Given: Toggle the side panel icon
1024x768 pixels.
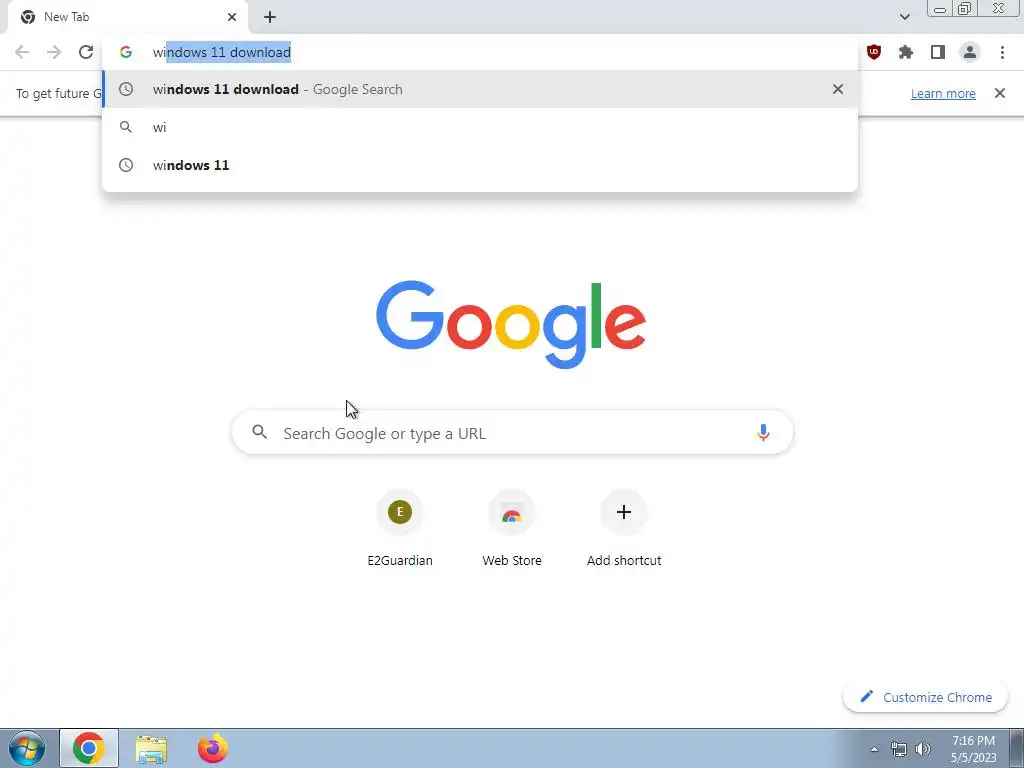Looking at the screenshot, I should [x=938, y=52].
